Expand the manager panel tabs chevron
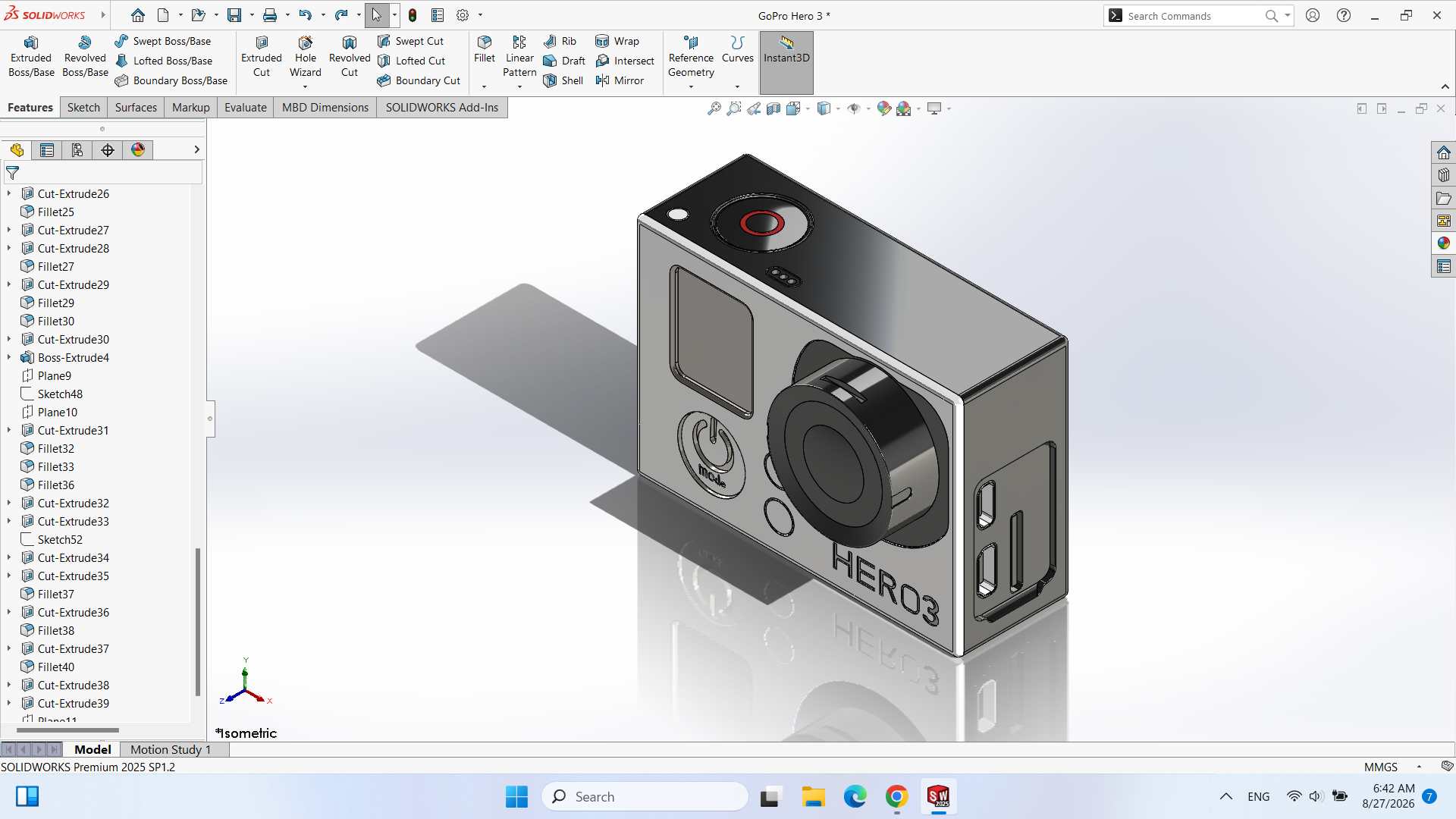 coord(196,150)
